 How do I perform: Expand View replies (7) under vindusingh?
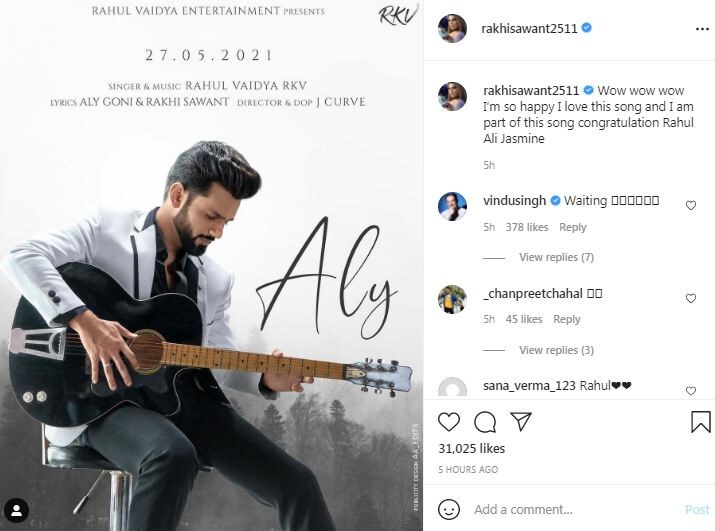556,257
